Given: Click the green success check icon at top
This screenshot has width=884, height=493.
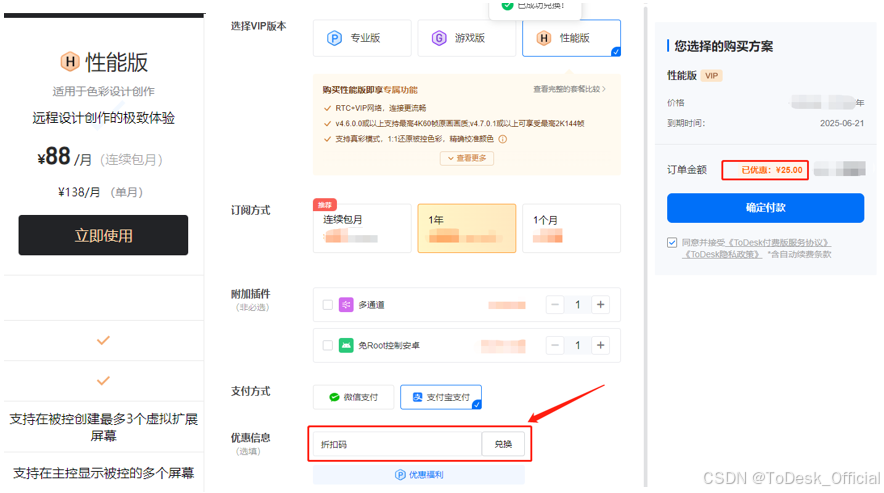Looking at the screenshot, I should pyautogui.click(x=507, y=5).
